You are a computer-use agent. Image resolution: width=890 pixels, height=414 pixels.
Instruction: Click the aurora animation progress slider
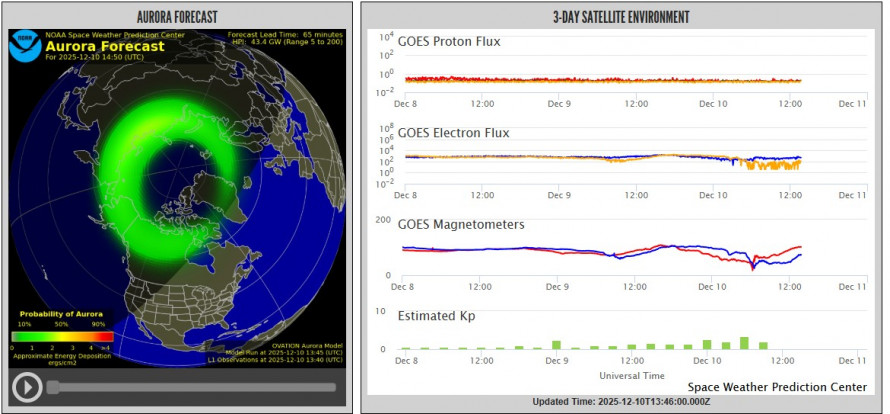(x=190, y=387)
